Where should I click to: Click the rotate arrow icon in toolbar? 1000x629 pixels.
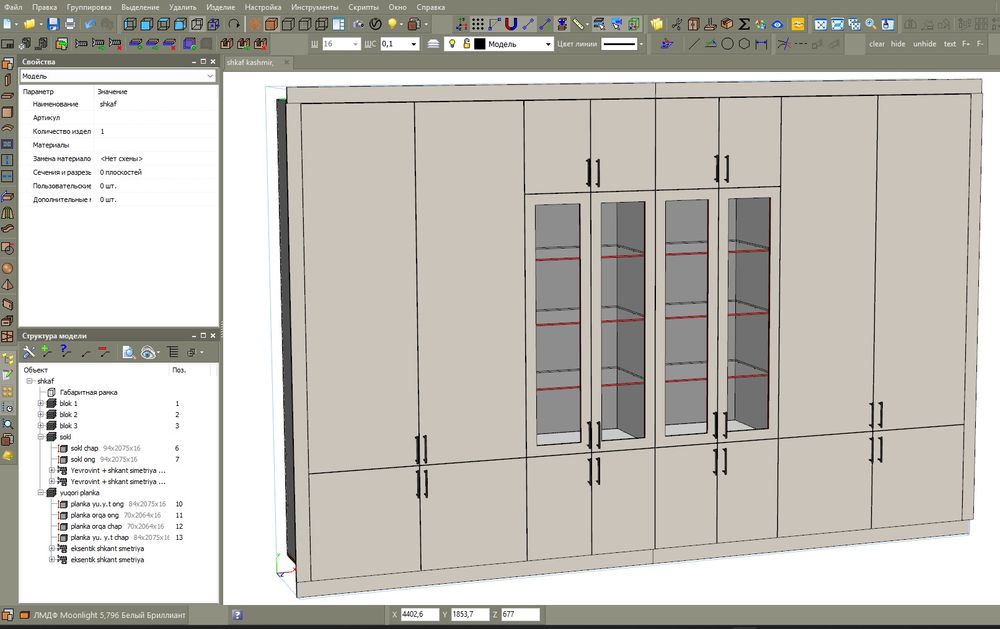[234, 23]
